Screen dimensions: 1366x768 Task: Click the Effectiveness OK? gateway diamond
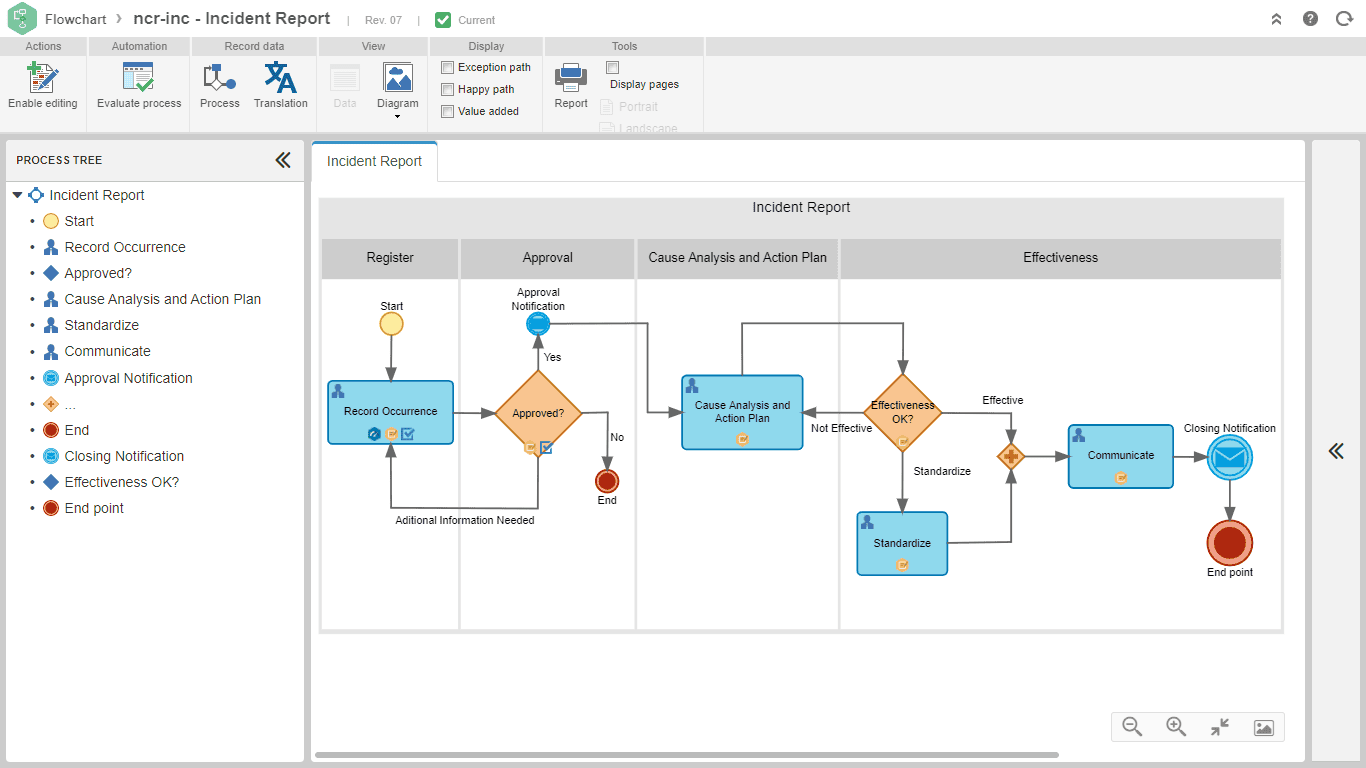tap(903, 412)
